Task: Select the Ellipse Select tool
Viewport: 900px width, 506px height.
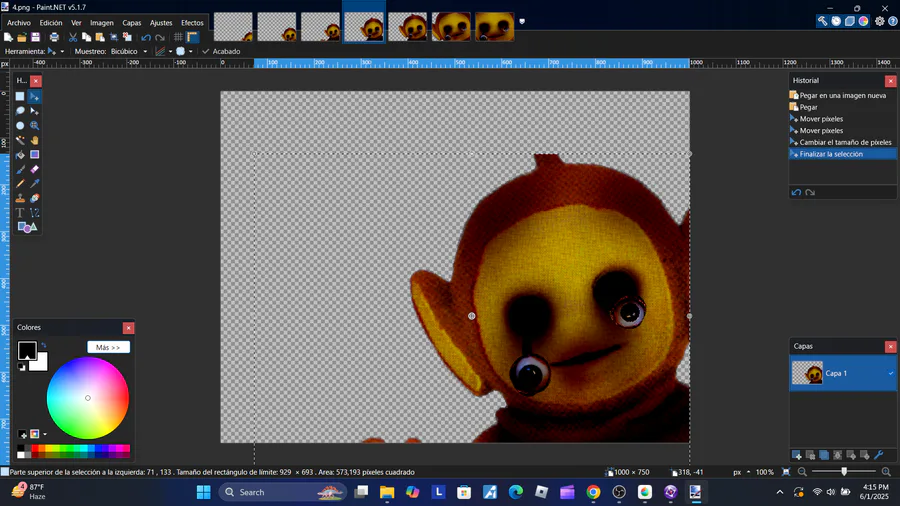Action: tap(20, 126)
